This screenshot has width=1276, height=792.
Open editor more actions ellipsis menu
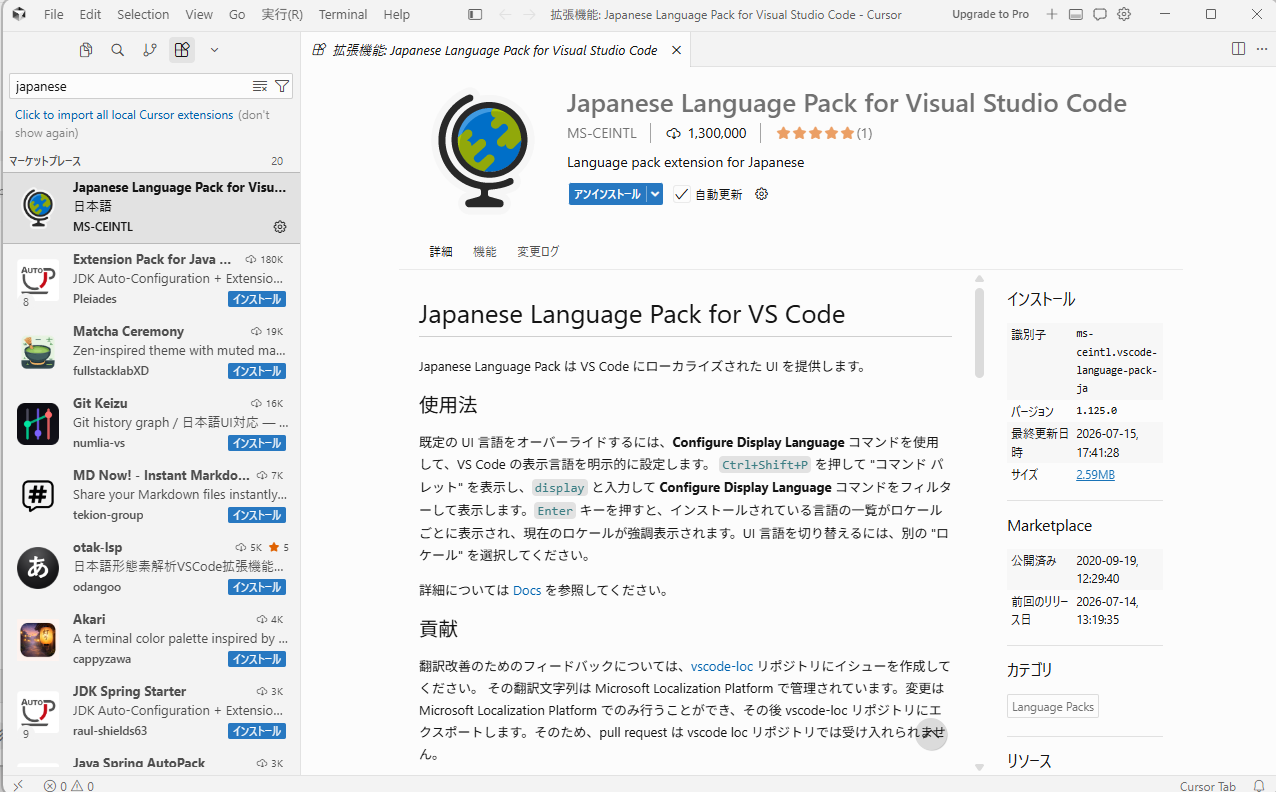pos(1261,49)
